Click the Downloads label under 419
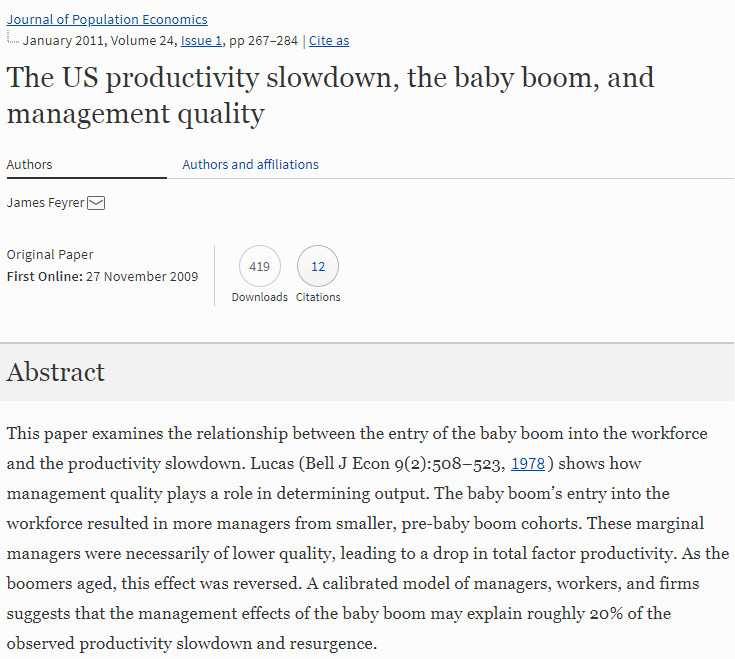The width and height of the screenshot is (735, 659). point(260,297)
